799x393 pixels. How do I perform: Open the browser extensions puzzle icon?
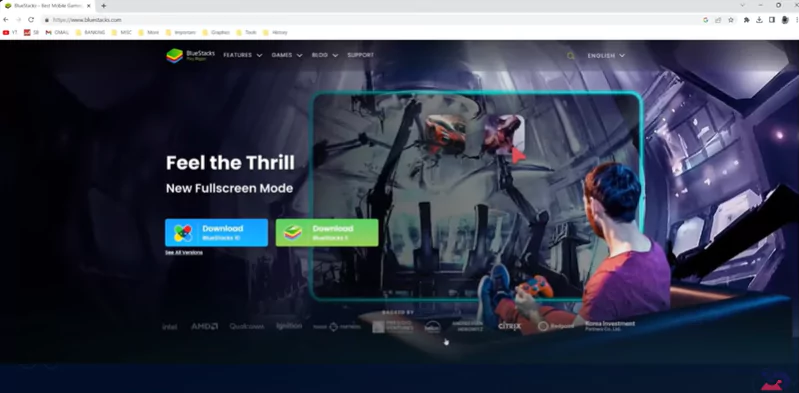click(x=747, y=20)
